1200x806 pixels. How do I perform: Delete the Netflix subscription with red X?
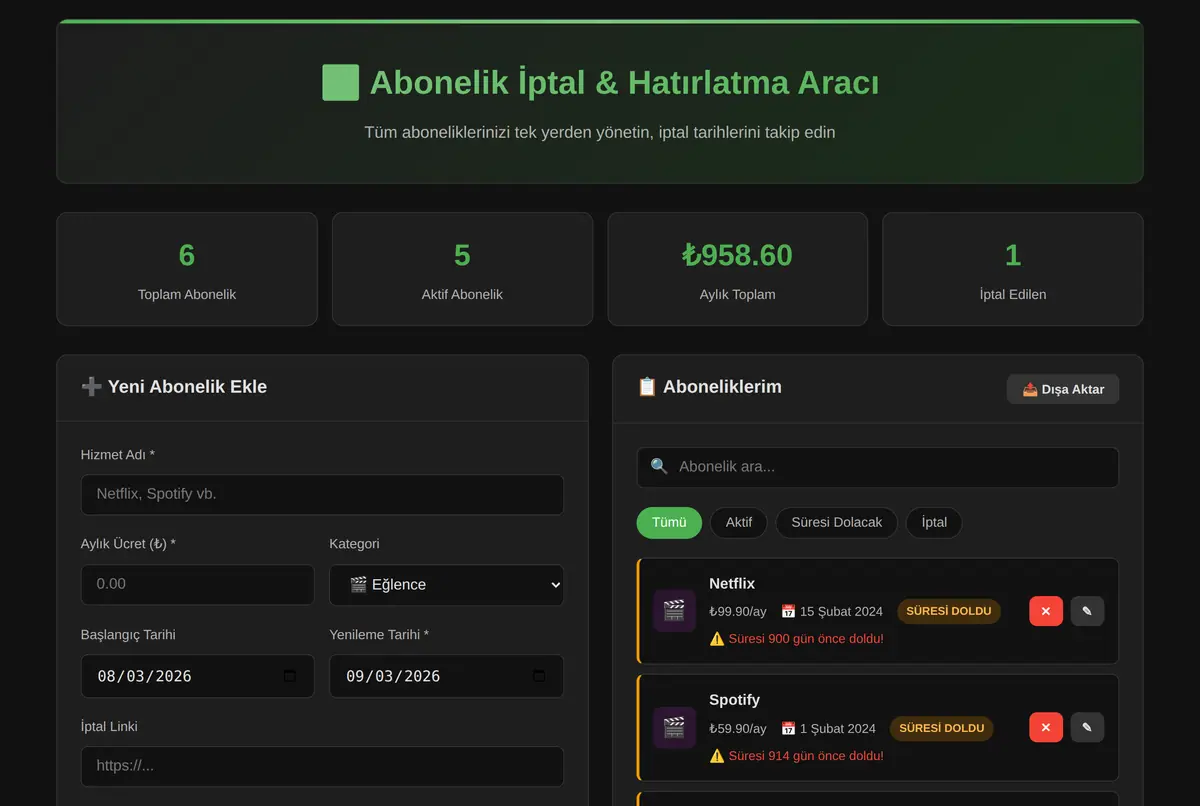click(x=1046, y=611)
